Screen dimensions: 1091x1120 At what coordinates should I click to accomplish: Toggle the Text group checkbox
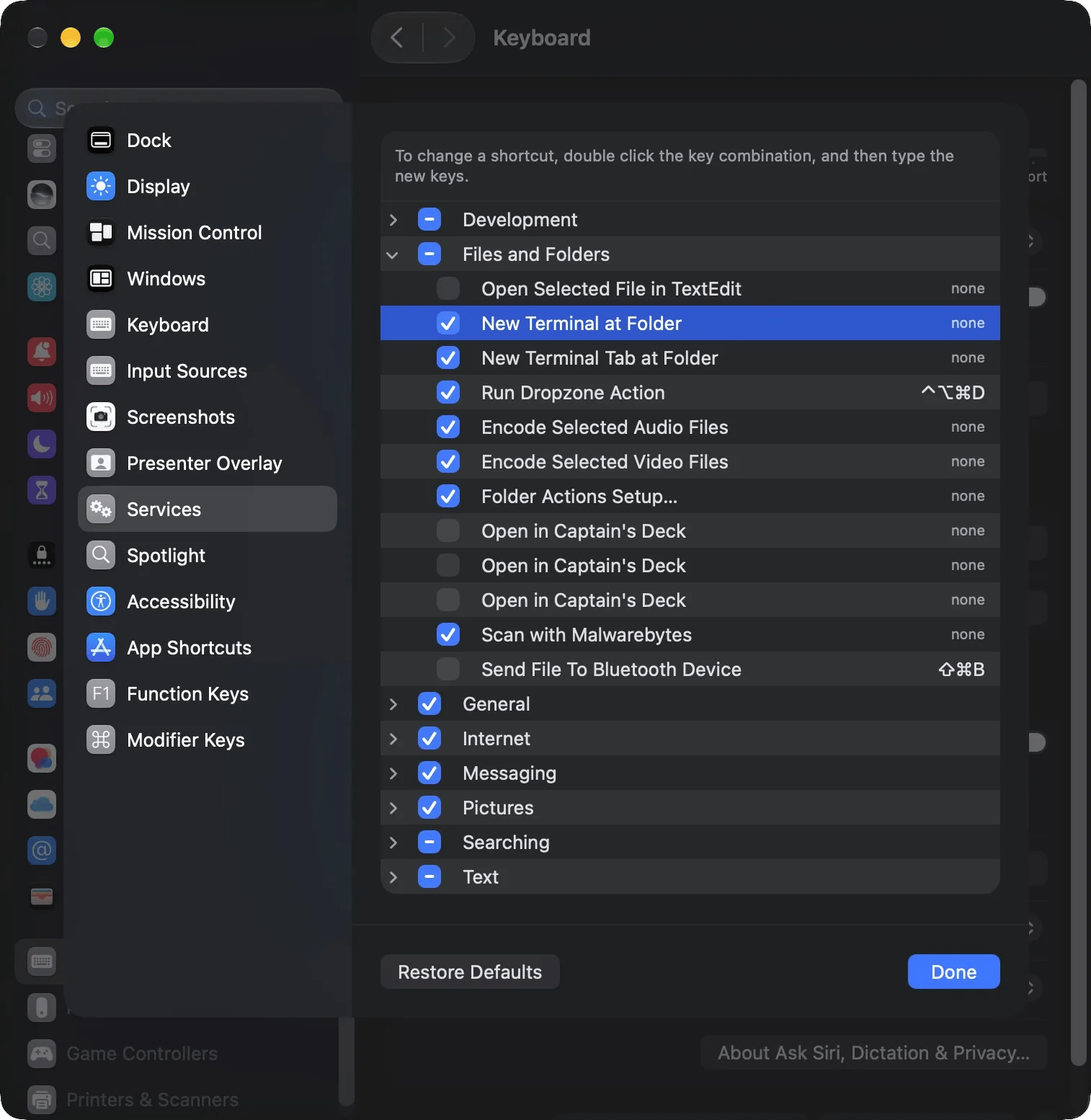tap(429, 876)
